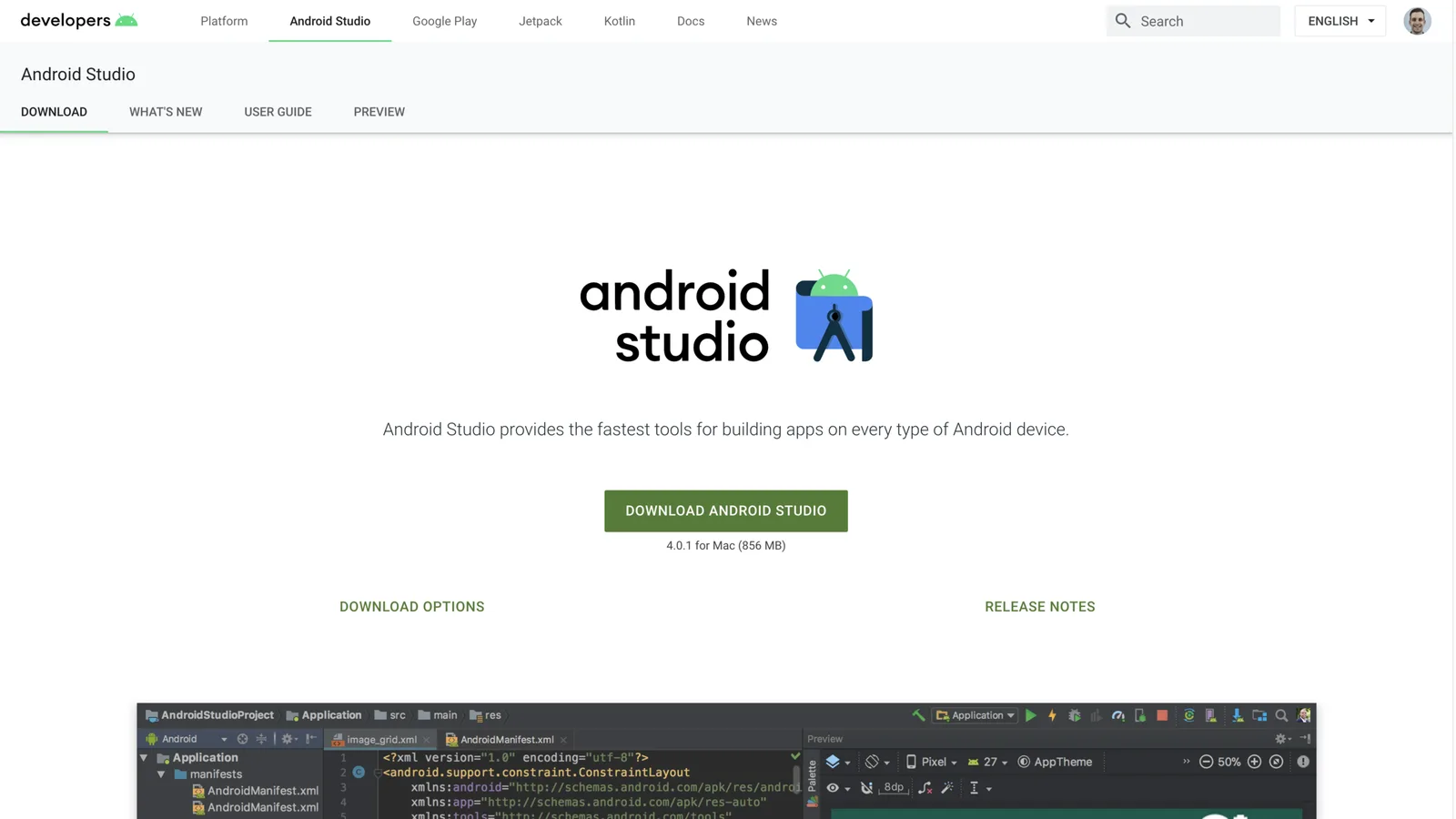Screen dimensions: 1456x819
Task: Click the warnings exclamation icon in Preview
Action: point(1303,762)
